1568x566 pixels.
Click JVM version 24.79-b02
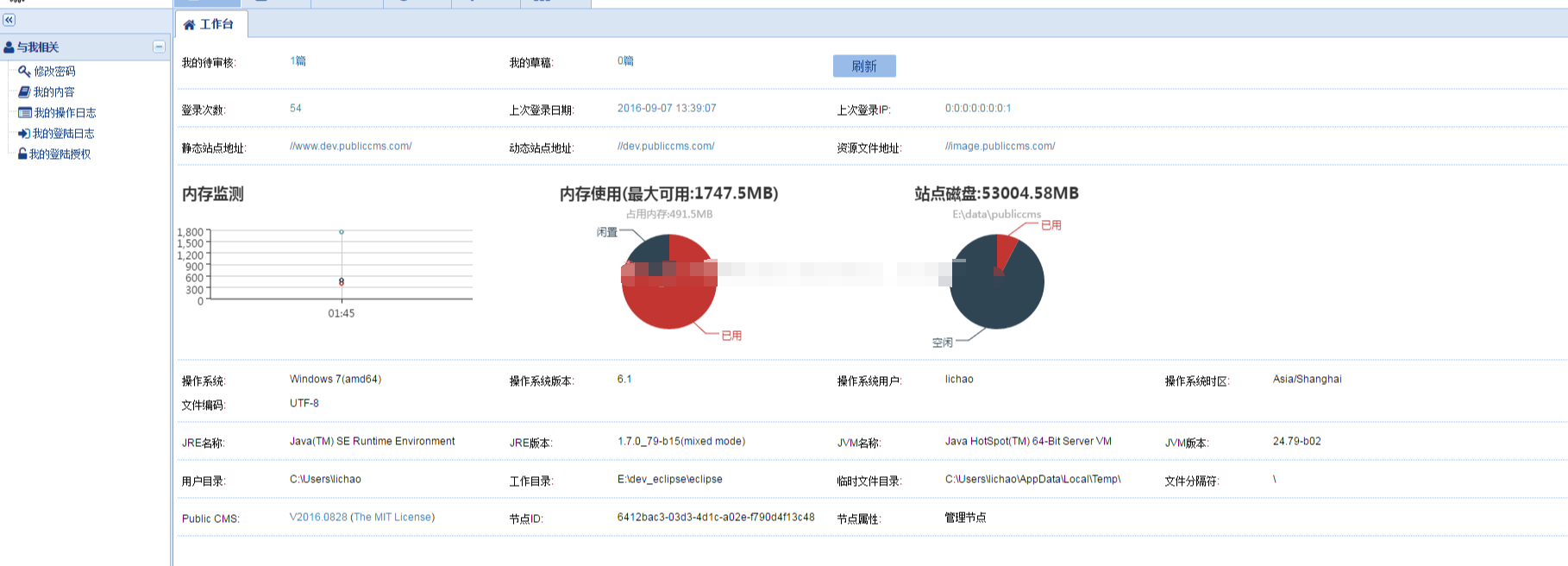pos(1297,442)
